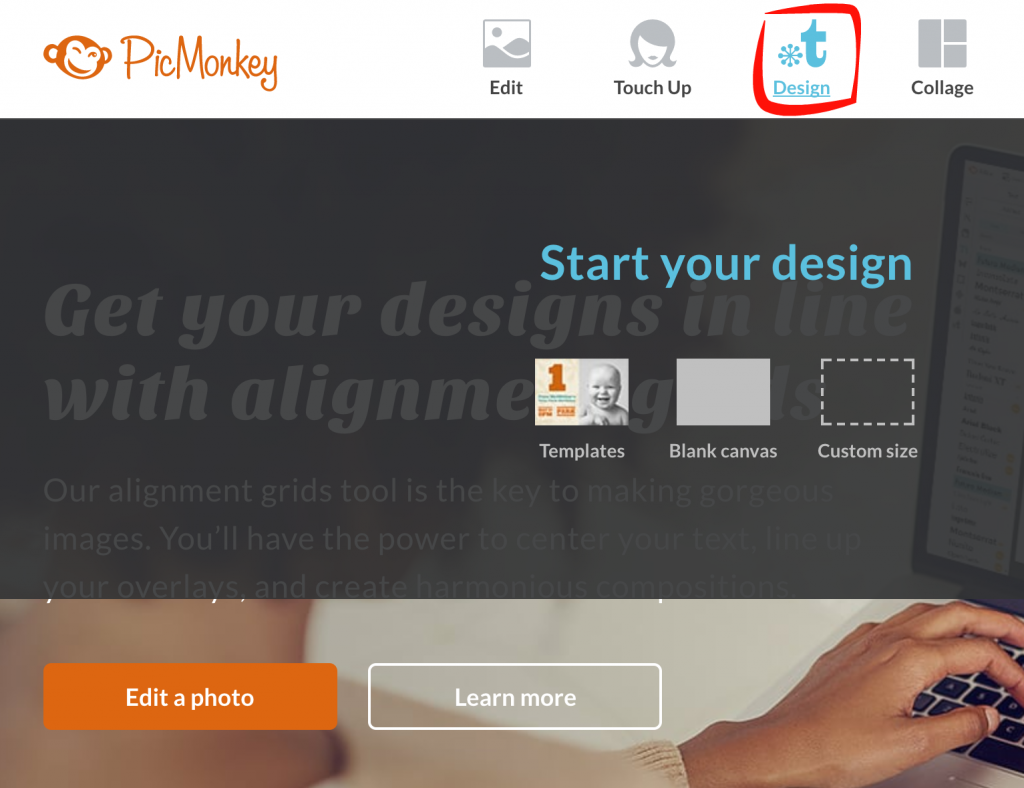
Task: Click the Blank canvas text label
Action: tap(723, 451)
